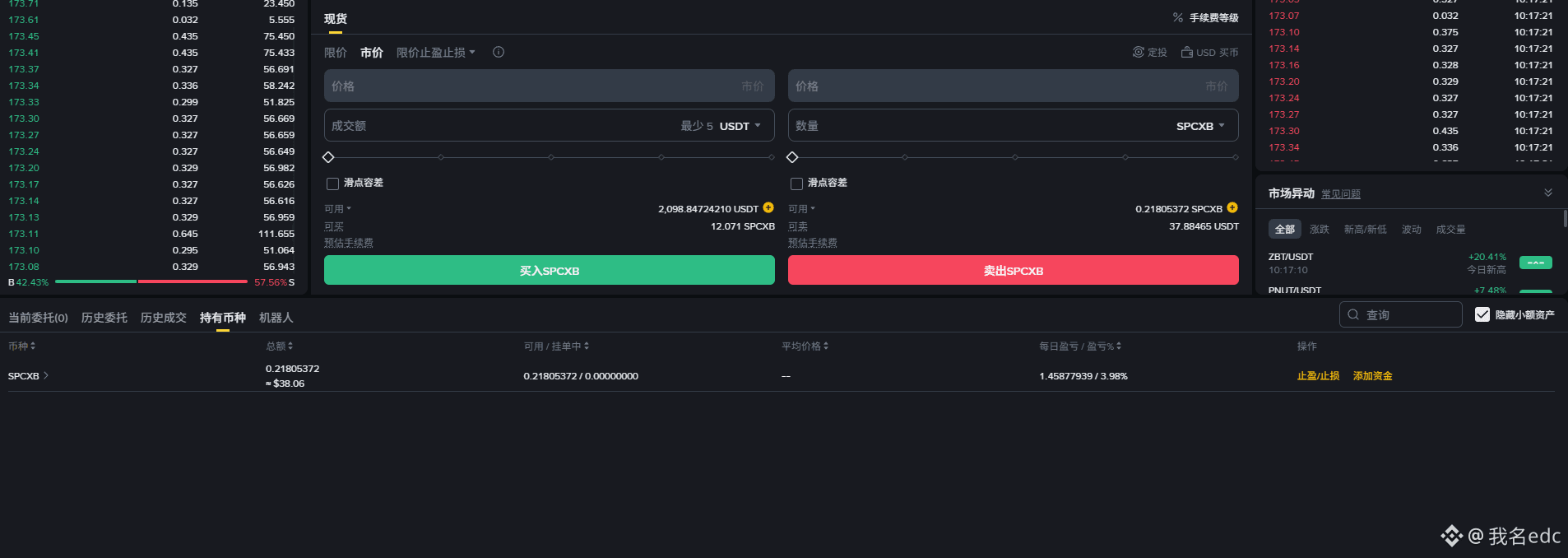Open 机器人 tab
The image size is (1568, 558).
coord(276,318)
